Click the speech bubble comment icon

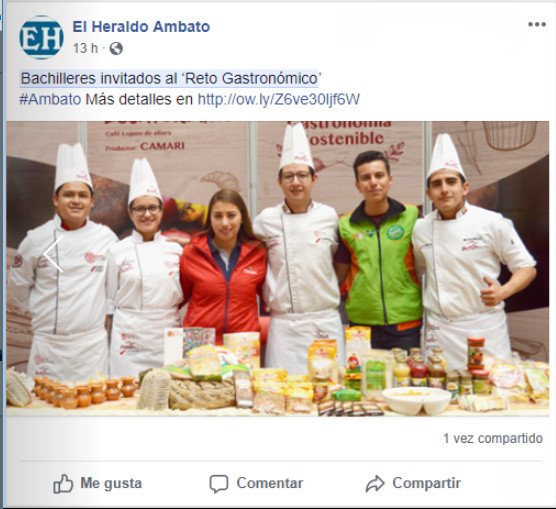click(219, 484)
